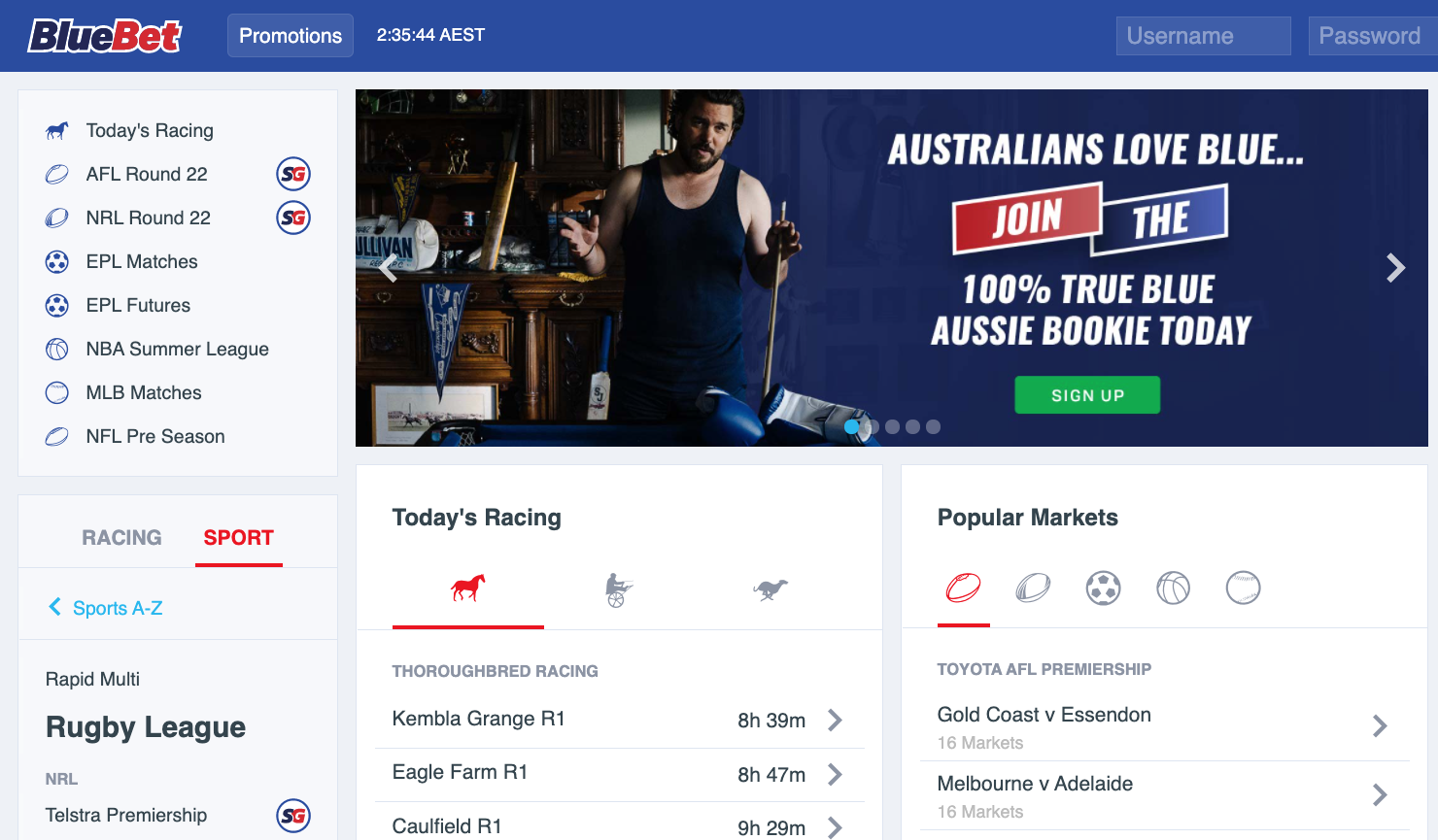
Task: Select the soccer tab in Popular Markets
Action: tap(1103, 588)
